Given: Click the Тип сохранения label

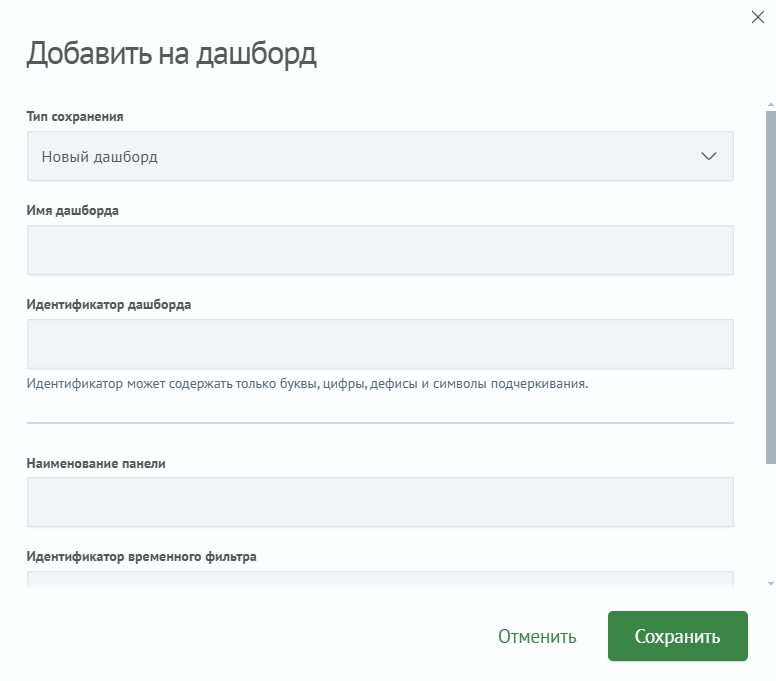Looking at the screenshot, I should tap(75, 117).
